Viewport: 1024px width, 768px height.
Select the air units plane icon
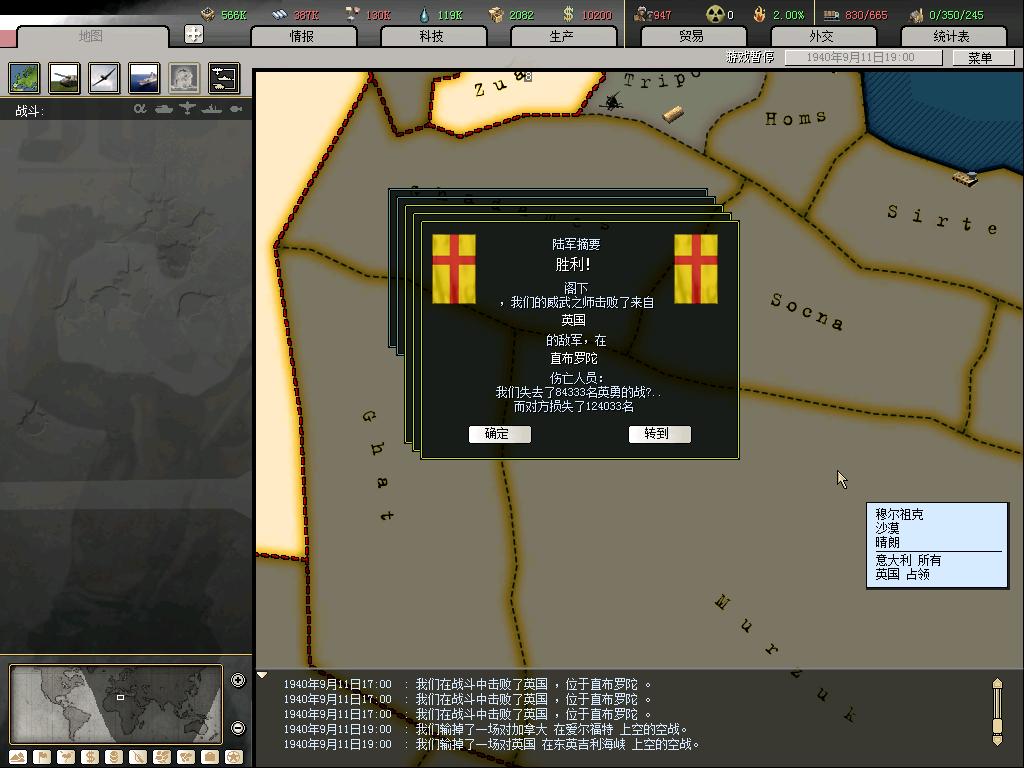click(104, 78)
